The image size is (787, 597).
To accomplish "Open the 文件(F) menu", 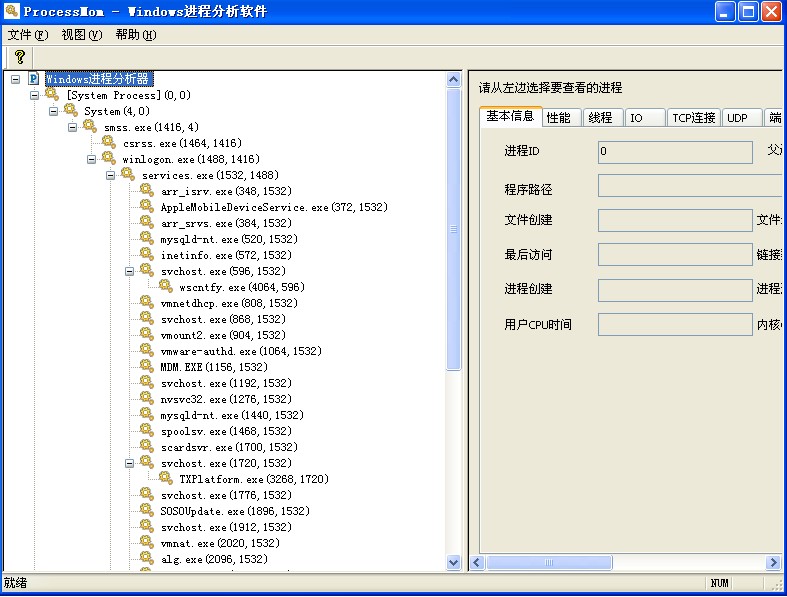I will [x=27, y=34].
